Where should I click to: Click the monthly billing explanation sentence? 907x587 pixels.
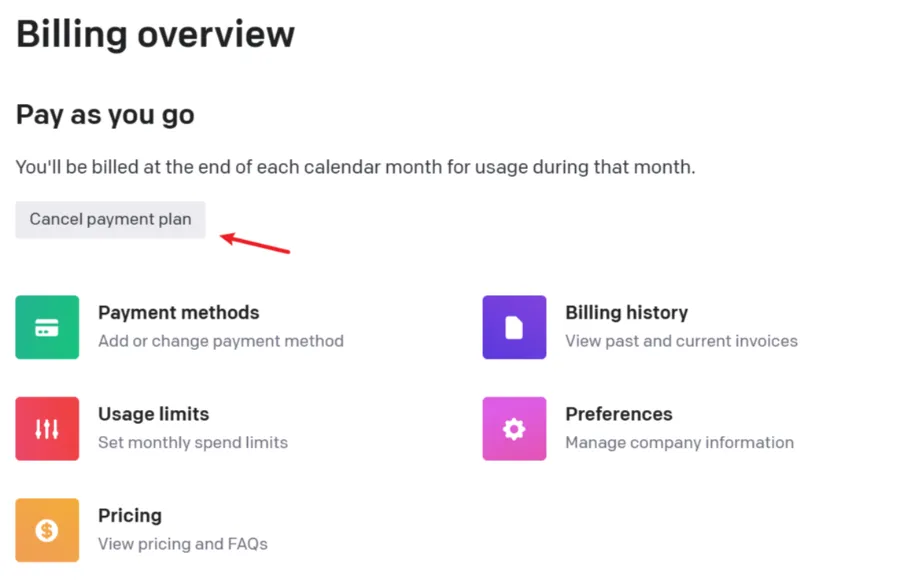point(355,167)
